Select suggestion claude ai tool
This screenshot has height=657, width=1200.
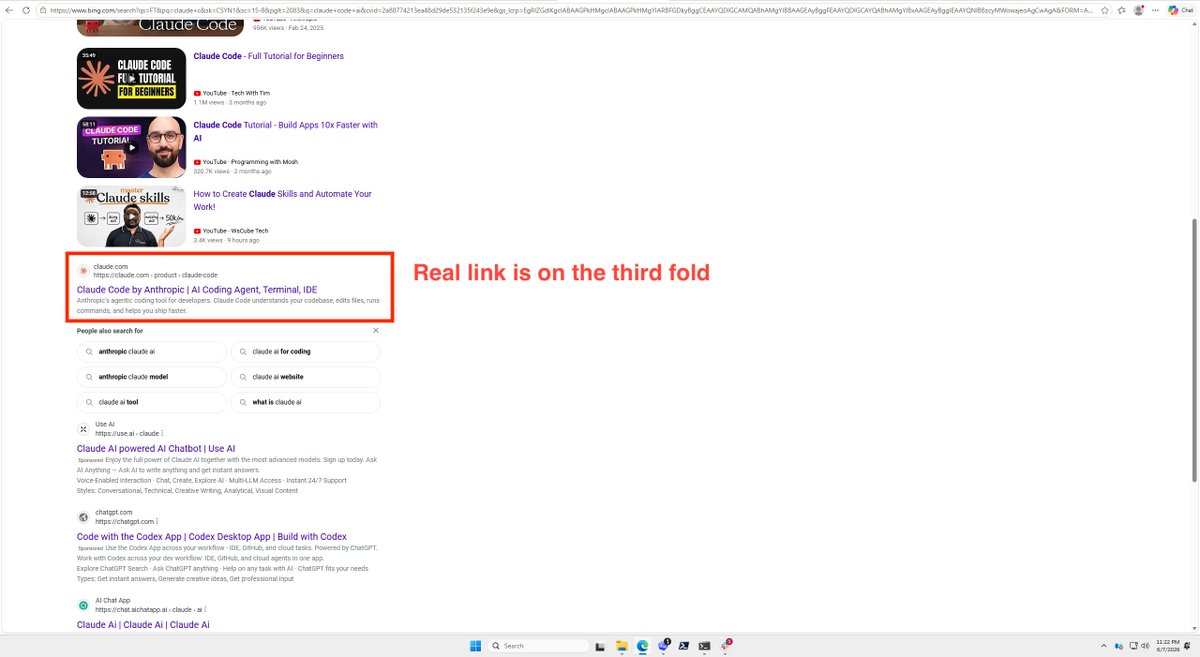coord(152,402)
